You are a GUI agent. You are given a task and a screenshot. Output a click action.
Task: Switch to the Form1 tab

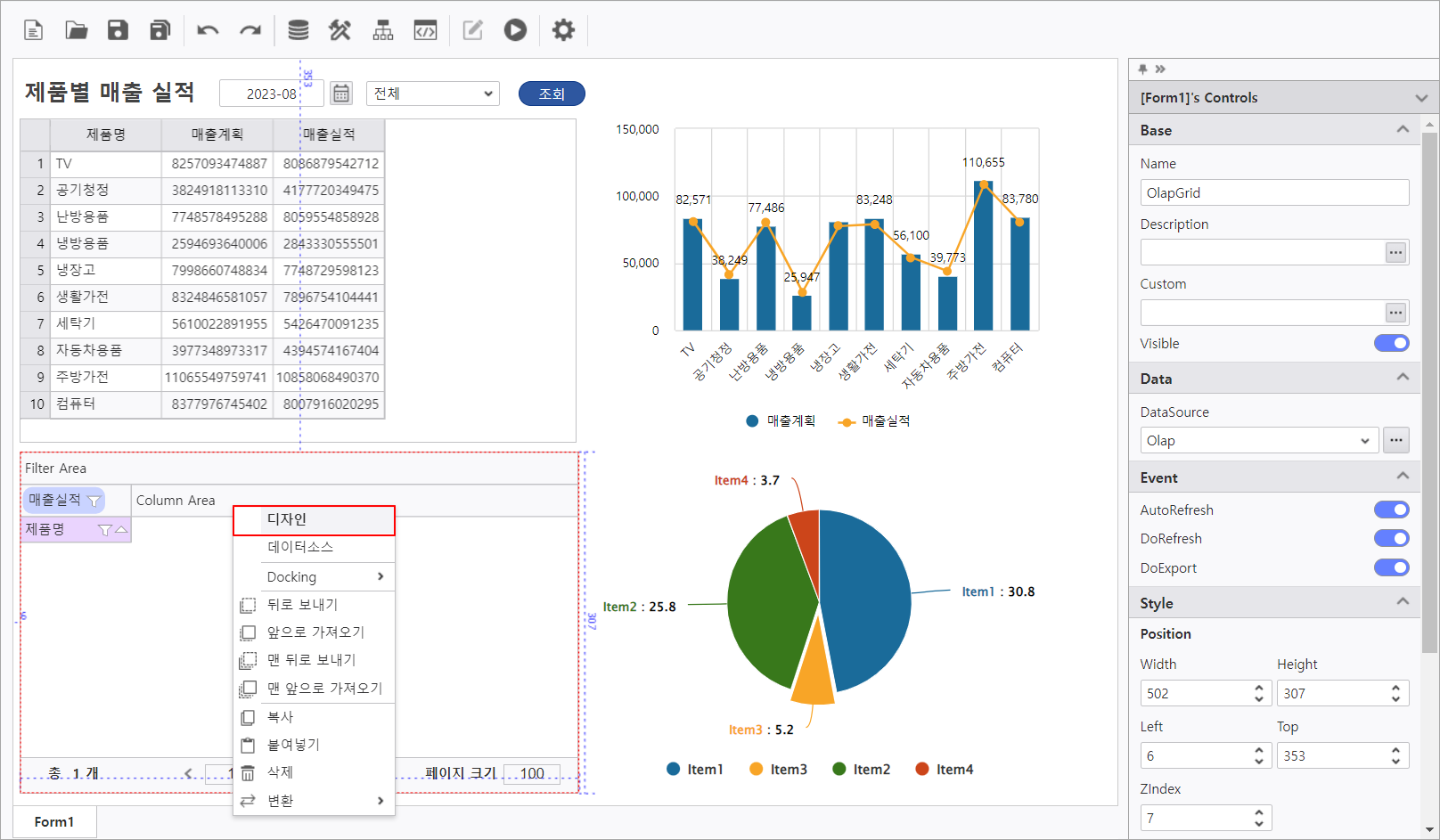click(54, 822)
